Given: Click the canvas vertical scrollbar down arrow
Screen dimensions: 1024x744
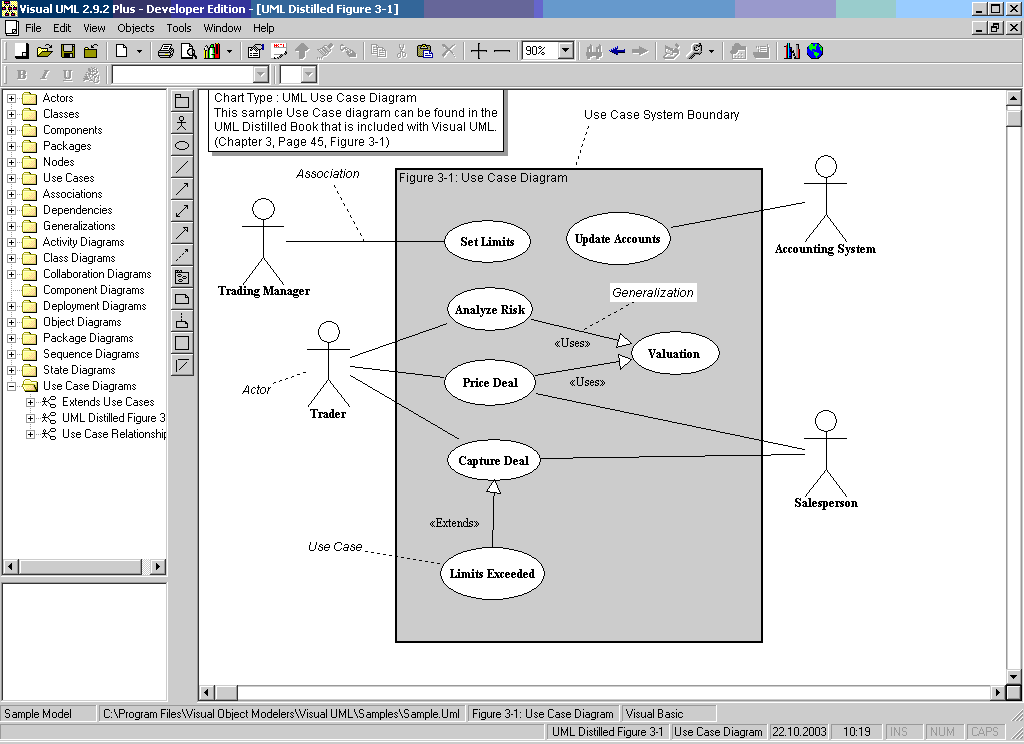Looking at the screenshot, I should (x=1014, y=677).
